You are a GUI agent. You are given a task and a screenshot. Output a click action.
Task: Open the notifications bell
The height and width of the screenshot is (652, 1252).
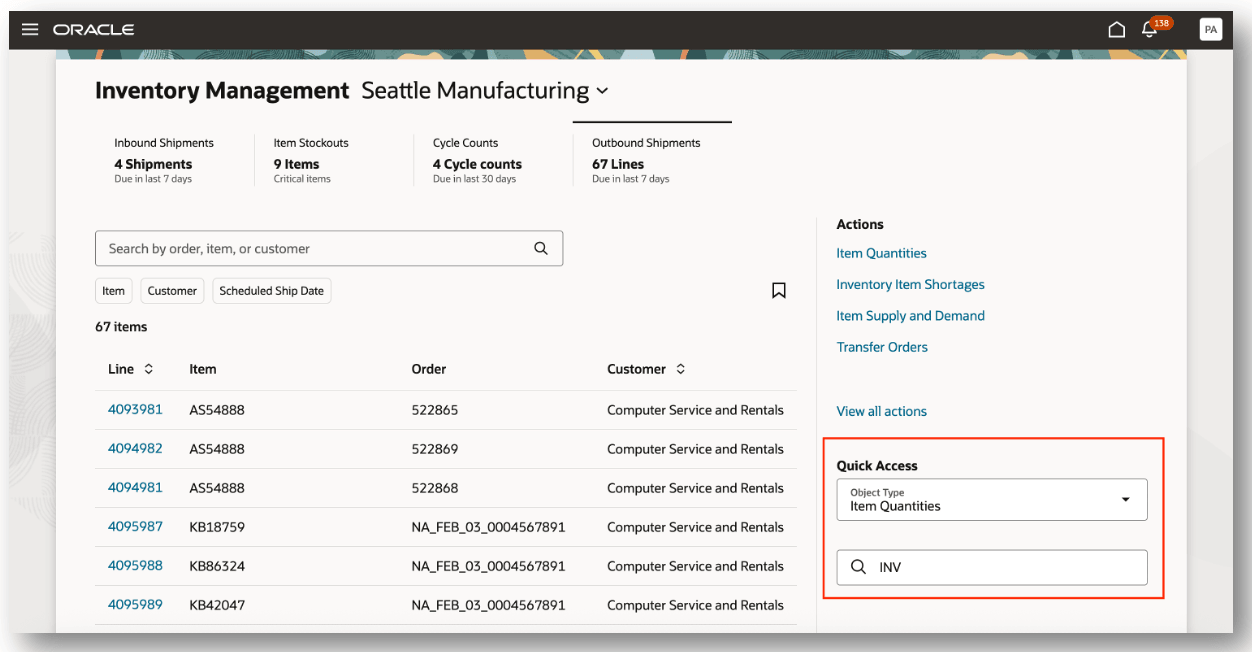pyautogui.click(x=1149, y=30)
